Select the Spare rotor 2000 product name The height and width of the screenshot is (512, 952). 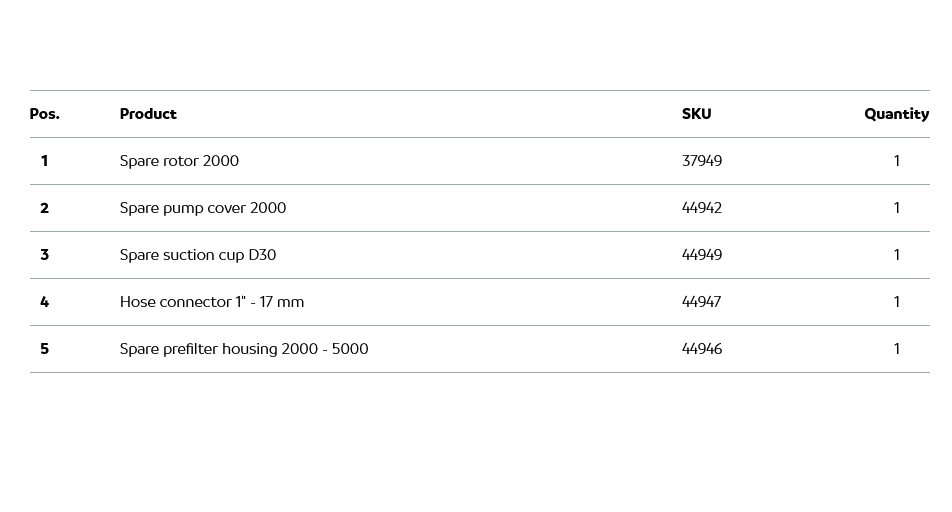(x=179, y=161)
